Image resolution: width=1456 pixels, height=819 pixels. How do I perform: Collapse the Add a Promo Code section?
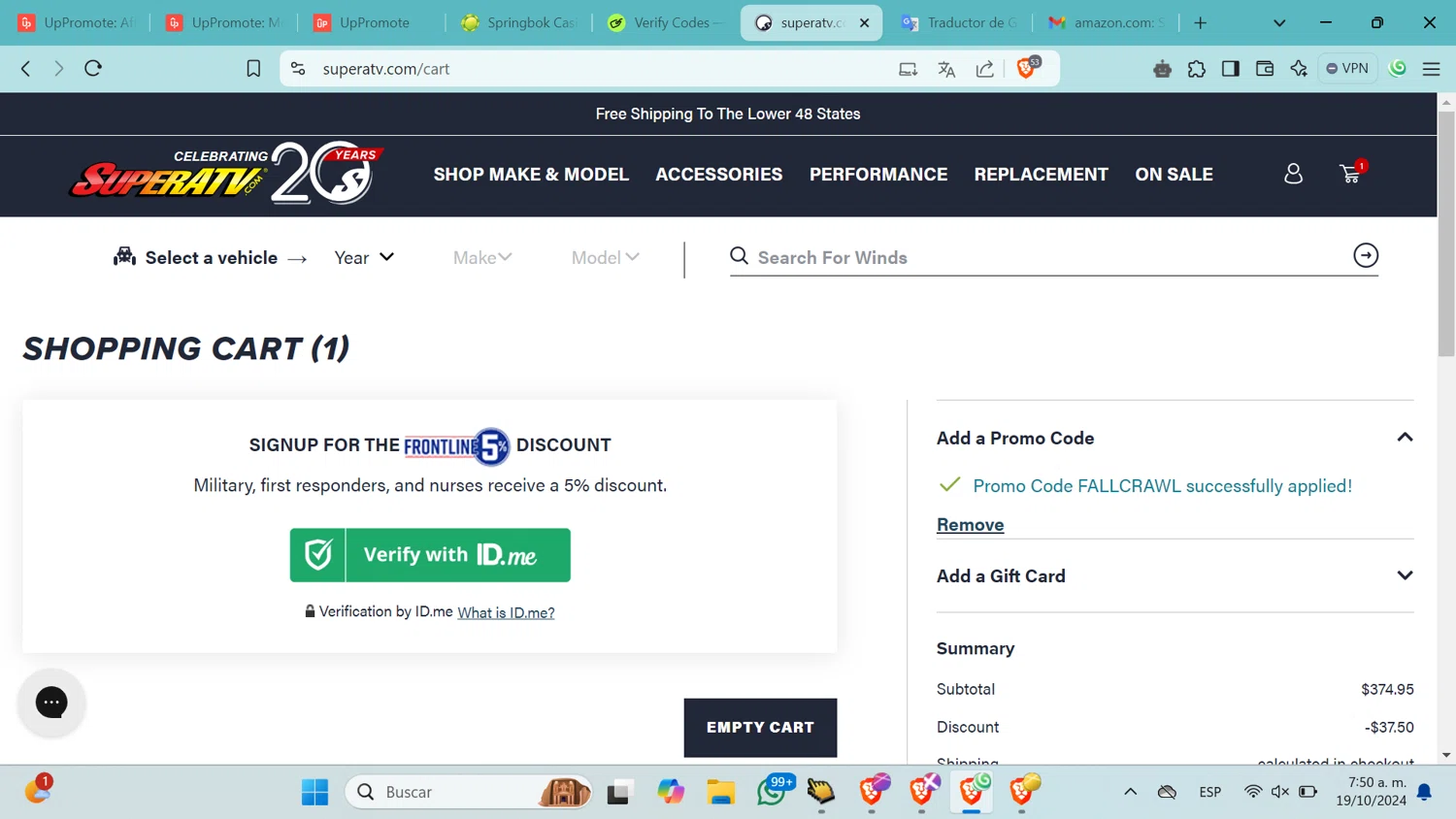click(1405, 438)
